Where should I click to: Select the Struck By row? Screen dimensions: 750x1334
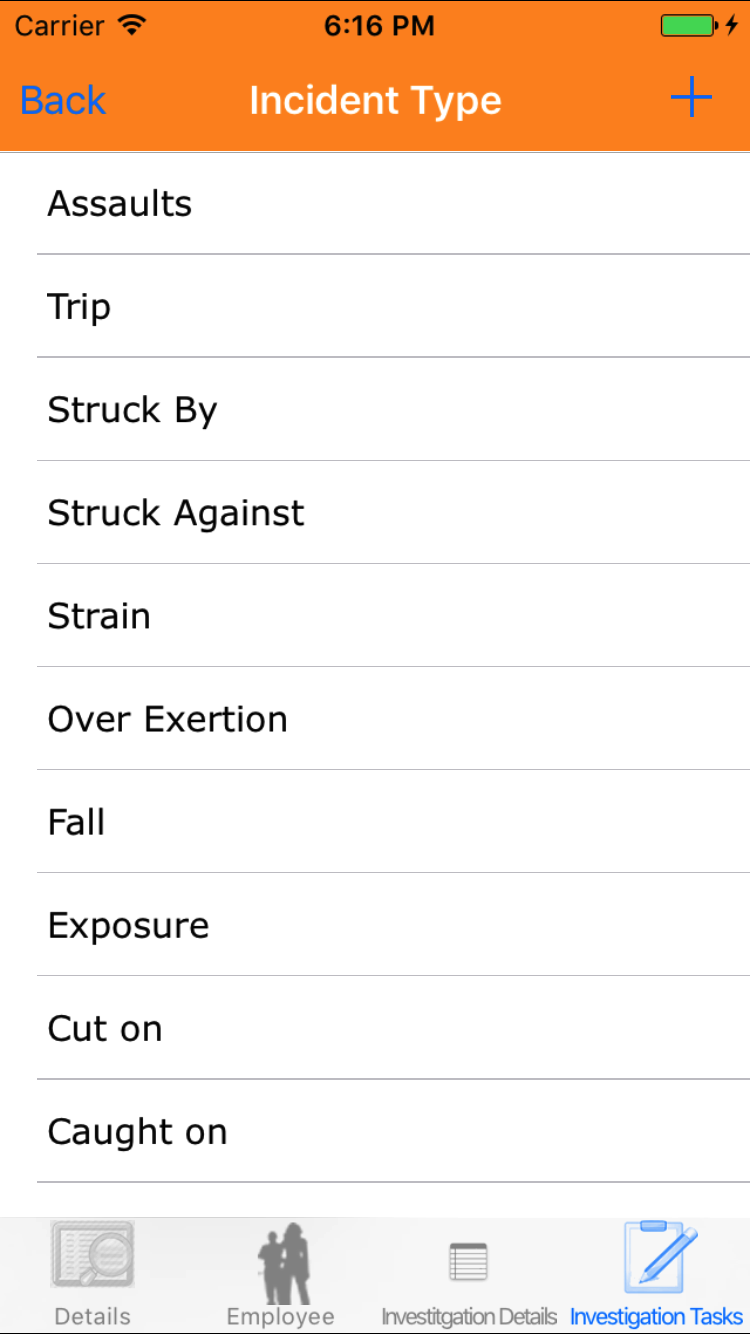pyautogui.click(x=393, y=410)
